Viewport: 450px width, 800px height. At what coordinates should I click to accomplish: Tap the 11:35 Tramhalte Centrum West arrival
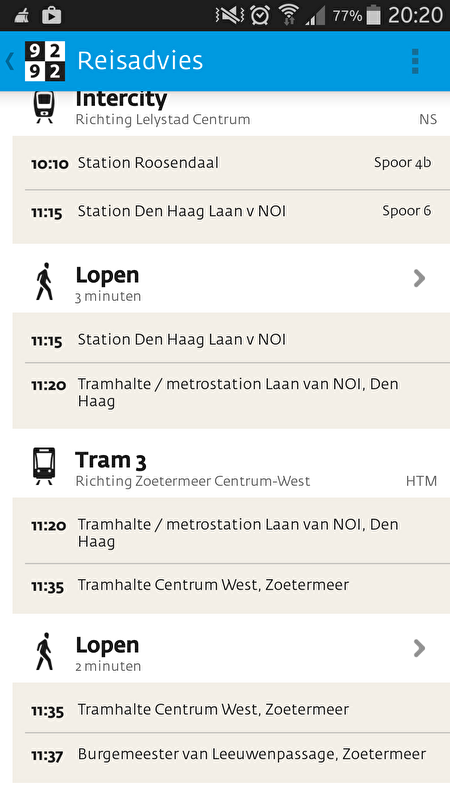(x=231, y=585)
